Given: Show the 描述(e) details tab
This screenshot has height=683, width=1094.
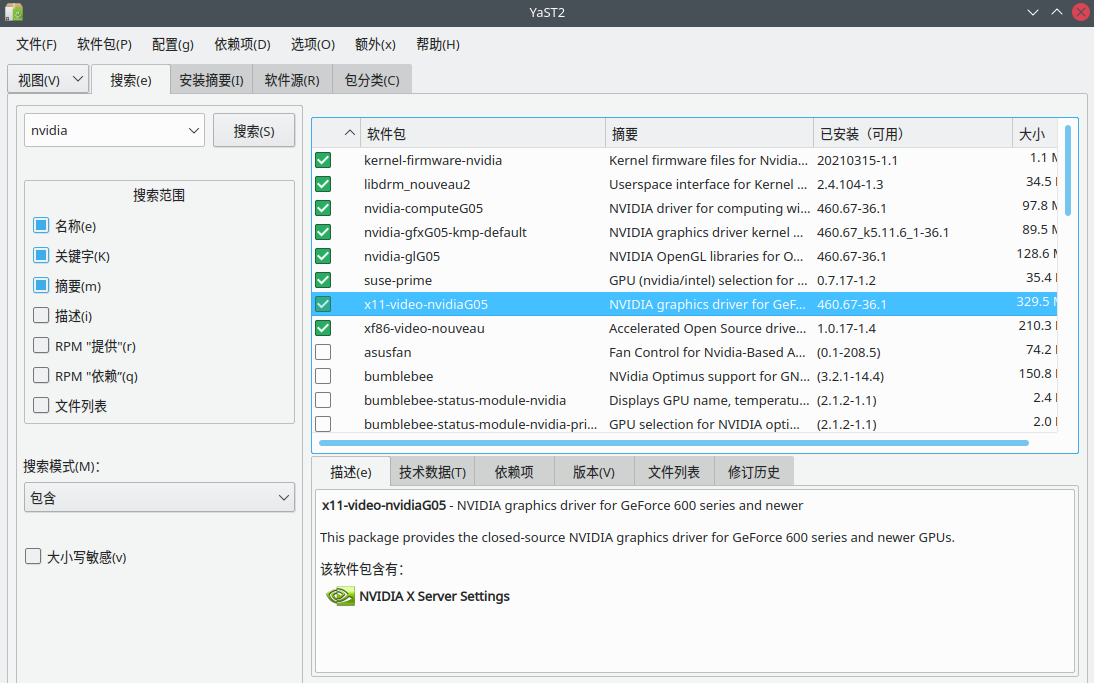Looking at the screenshot, I should click(x=350, y=472).
